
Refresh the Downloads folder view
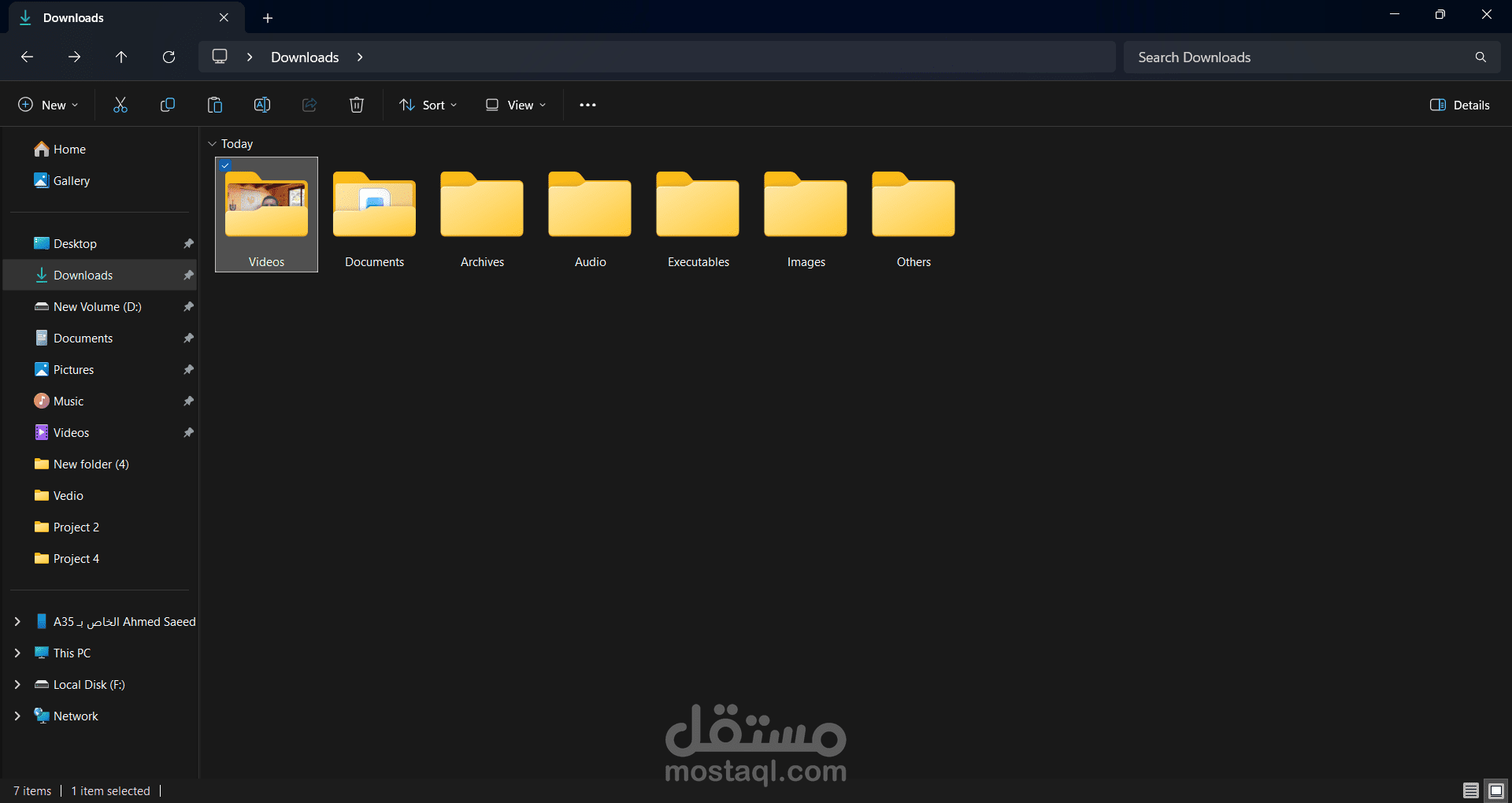click(169, 57)
